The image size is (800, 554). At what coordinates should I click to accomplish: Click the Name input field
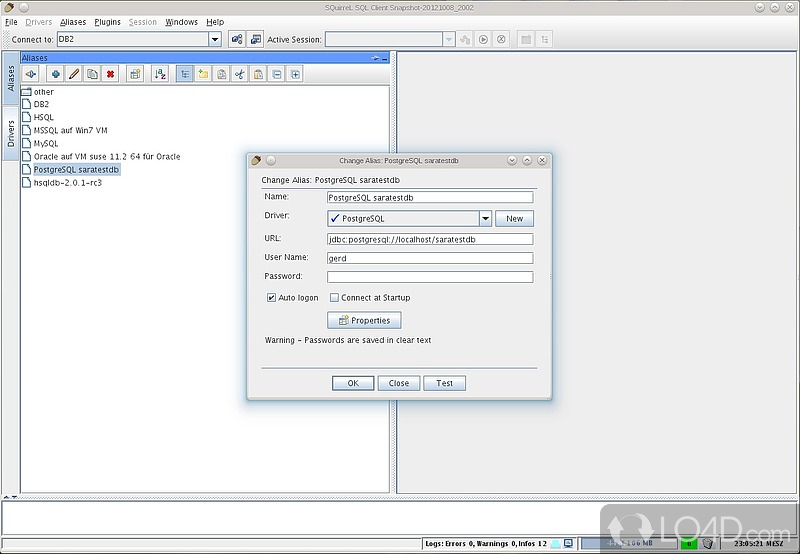coord(430,197)
